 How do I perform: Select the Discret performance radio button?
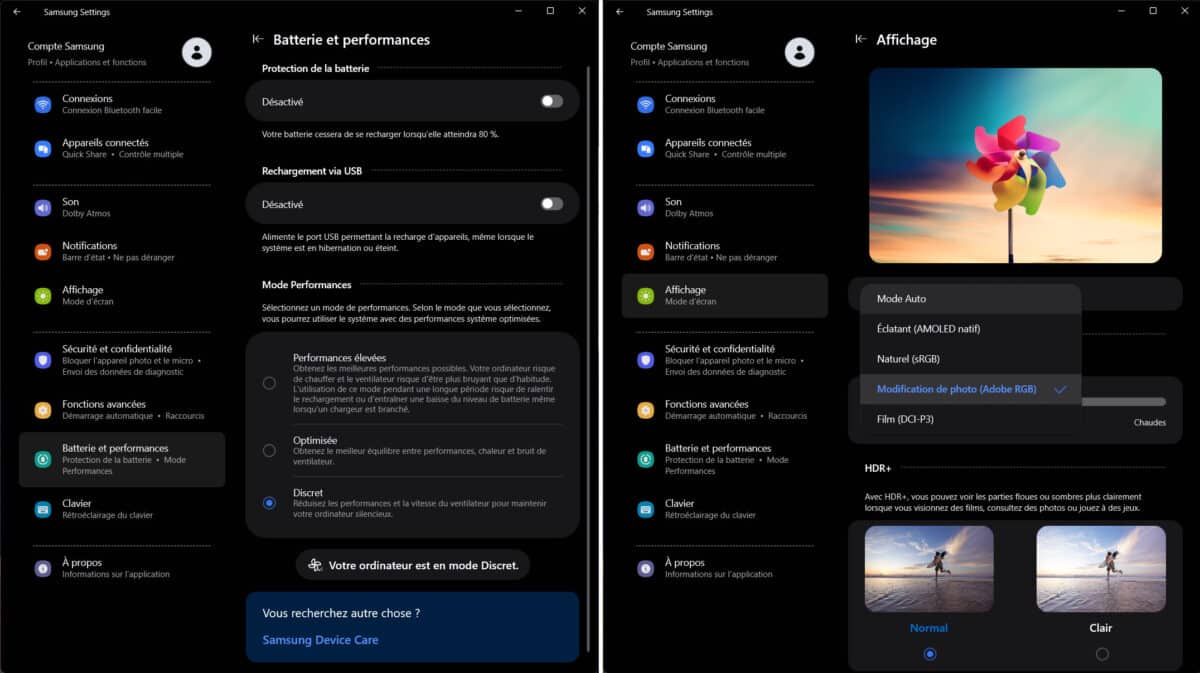269,503
